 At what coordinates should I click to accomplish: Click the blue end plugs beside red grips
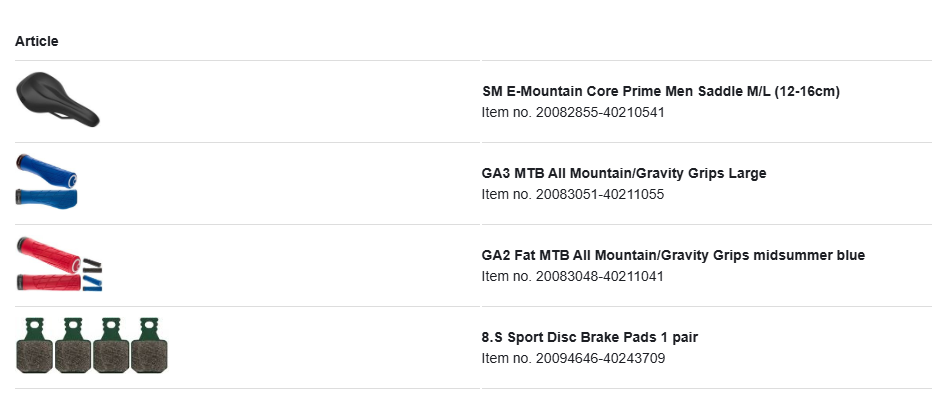pyautogui.click(x=92, y=285)
